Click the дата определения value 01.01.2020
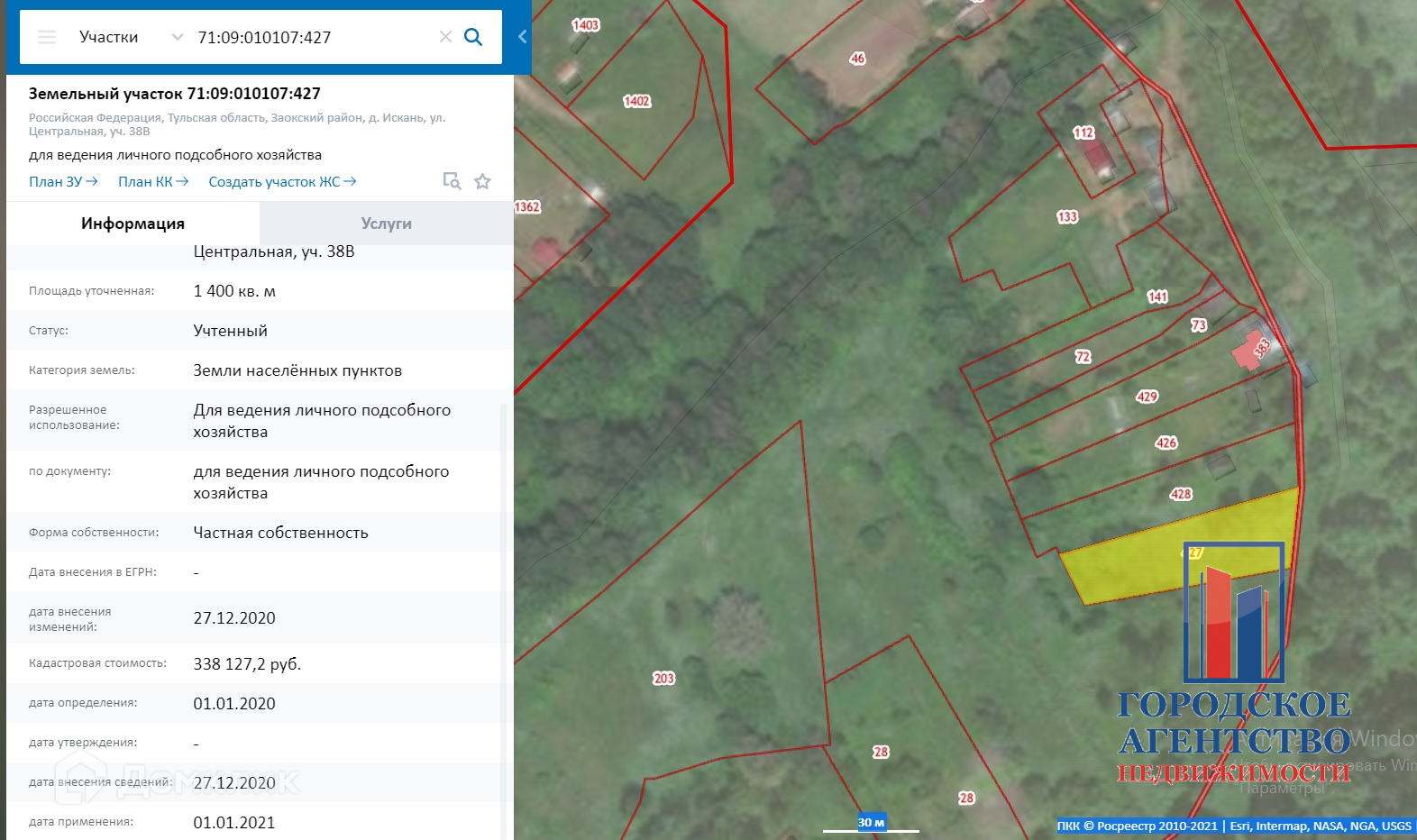1417x840 pixels. coord(234,704)
